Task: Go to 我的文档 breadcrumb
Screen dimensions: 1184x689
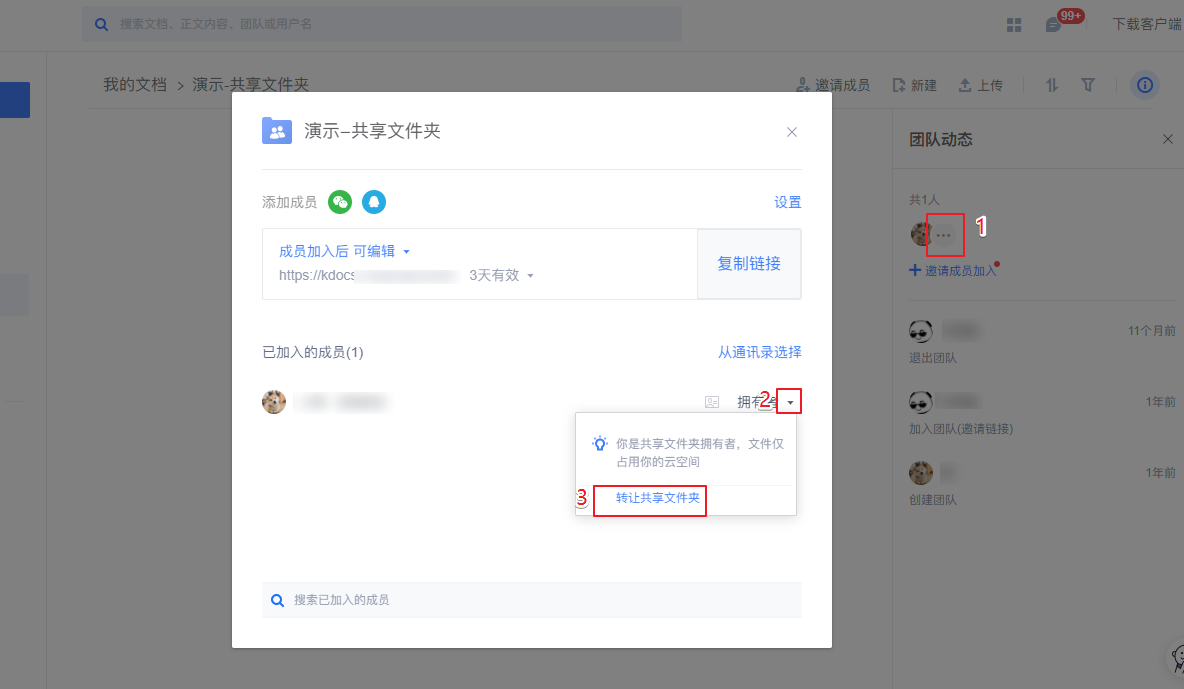Action: click(x=135, y=85)
